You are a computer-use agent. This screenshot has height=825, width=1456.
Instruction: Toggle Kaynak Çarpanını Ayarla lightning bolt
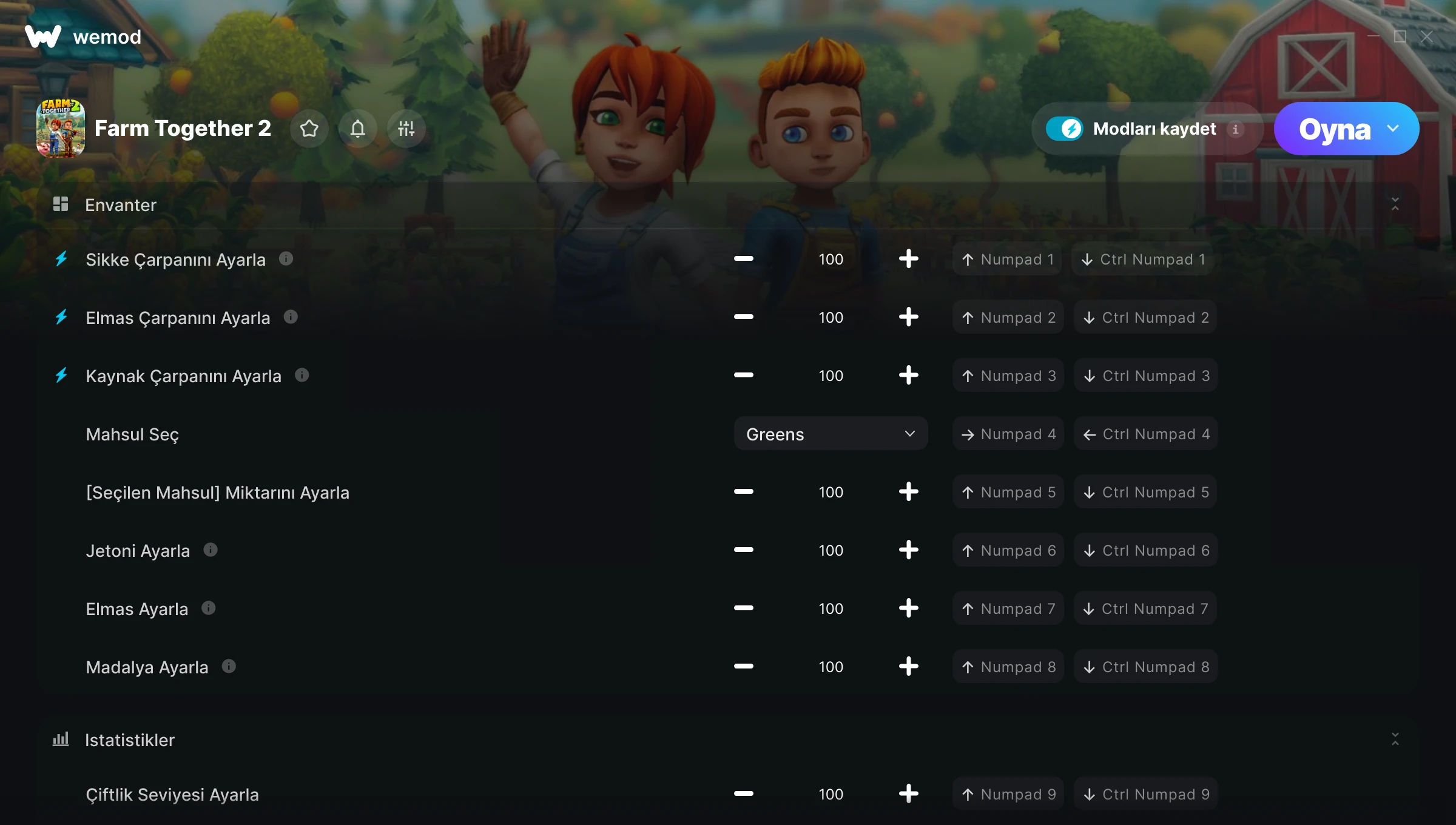click(x=61, y=375)
